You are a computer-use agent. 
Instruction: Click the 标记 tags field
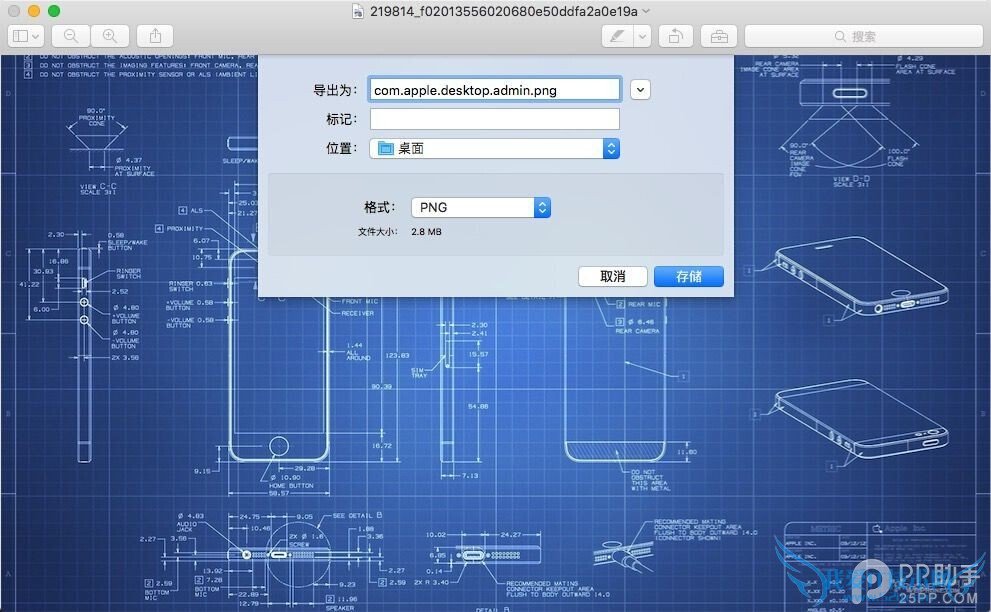point(494,119)
